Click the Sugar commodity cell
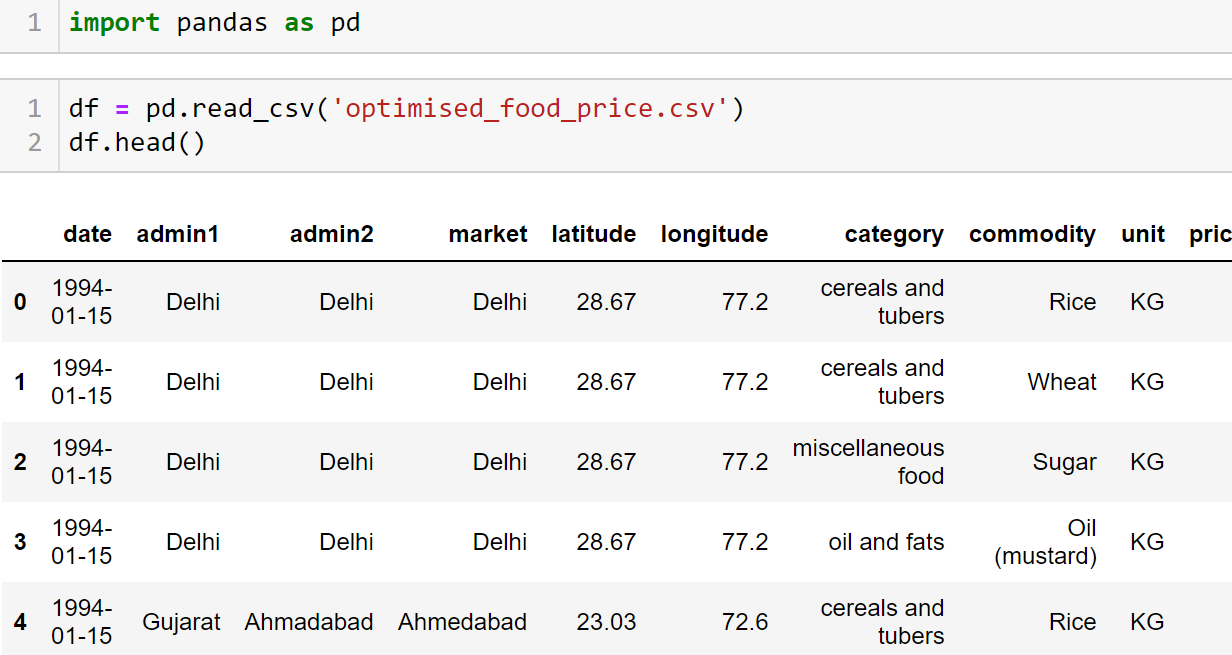Image resolution: width=1232 pixels, height=655 pixels. click(1064, 462)
